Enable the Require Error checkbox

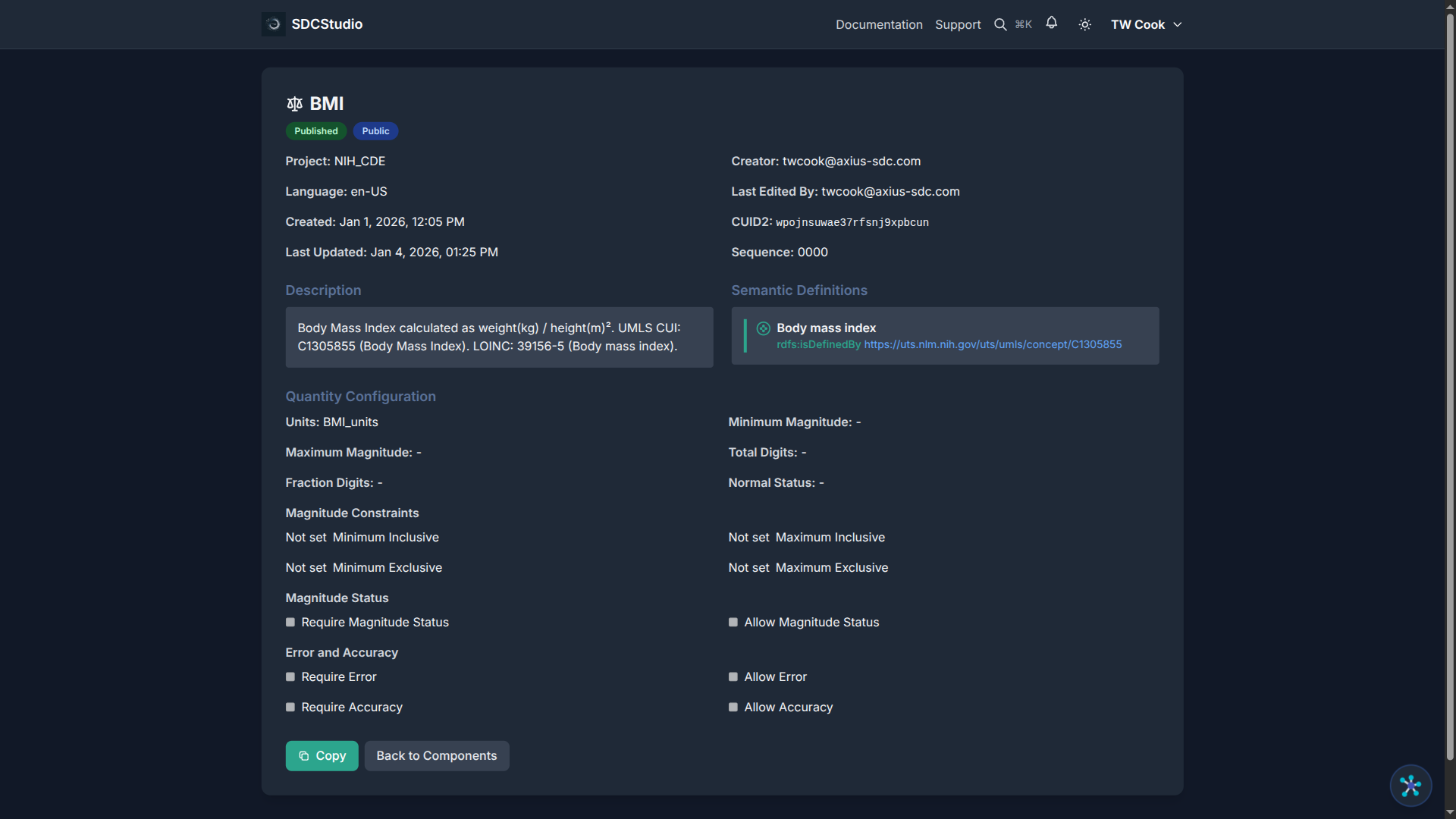(290, 676)
